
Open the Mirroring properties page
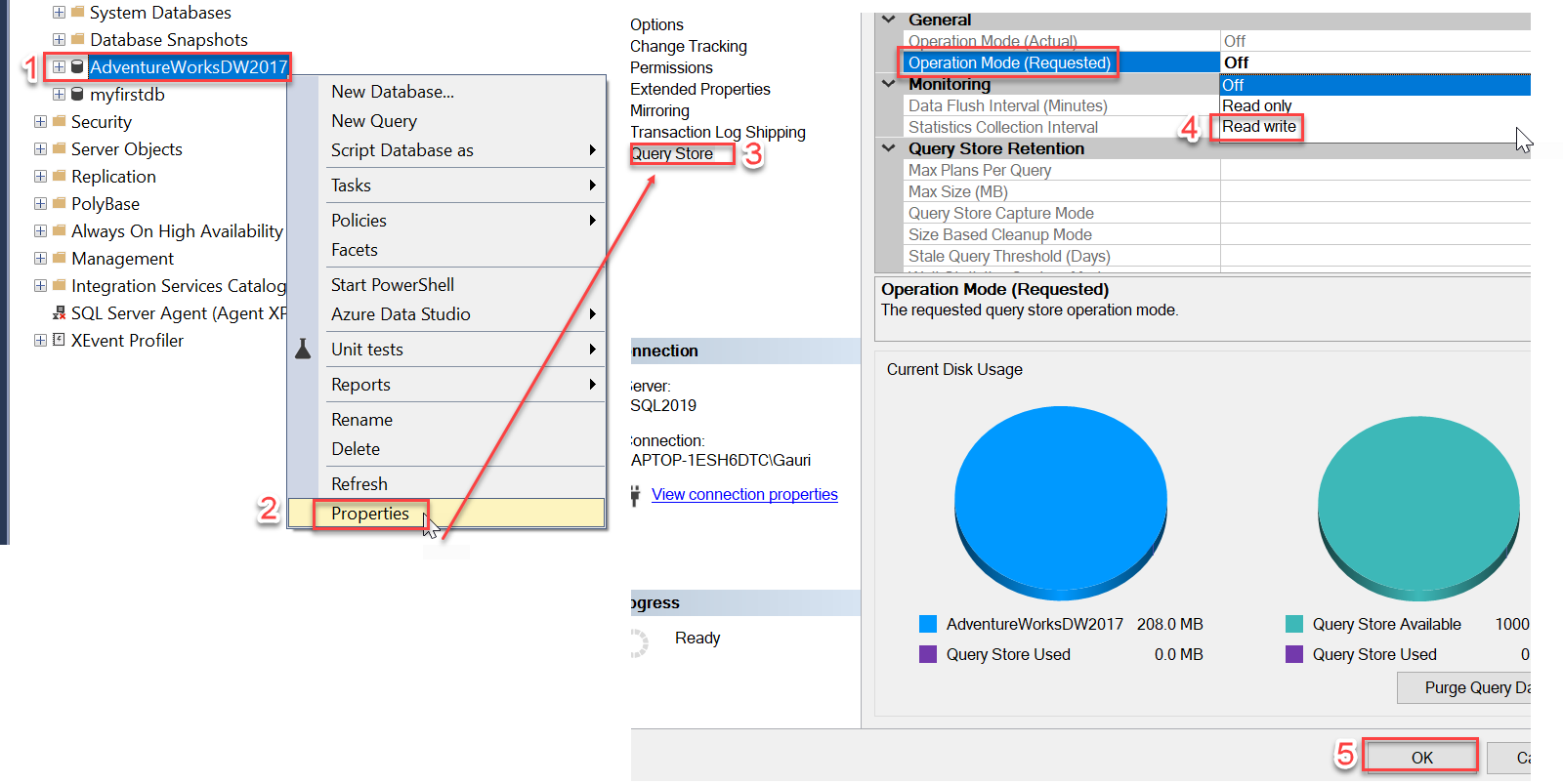(659, 110)
